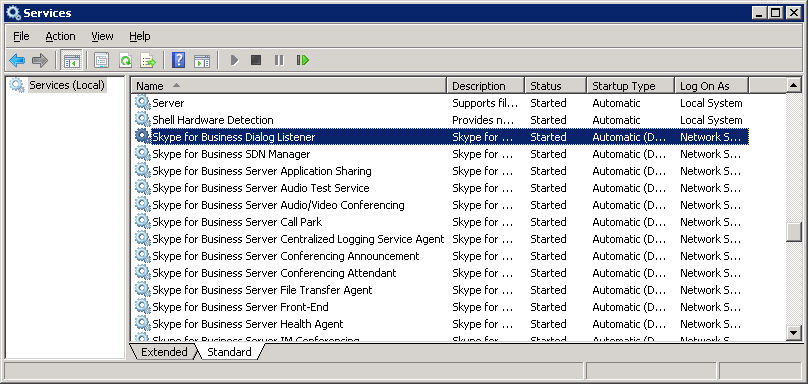This screenshot has height=384, width=808.
Task: Open the Help toolbar icon
Action: click(x=178, y=60)
